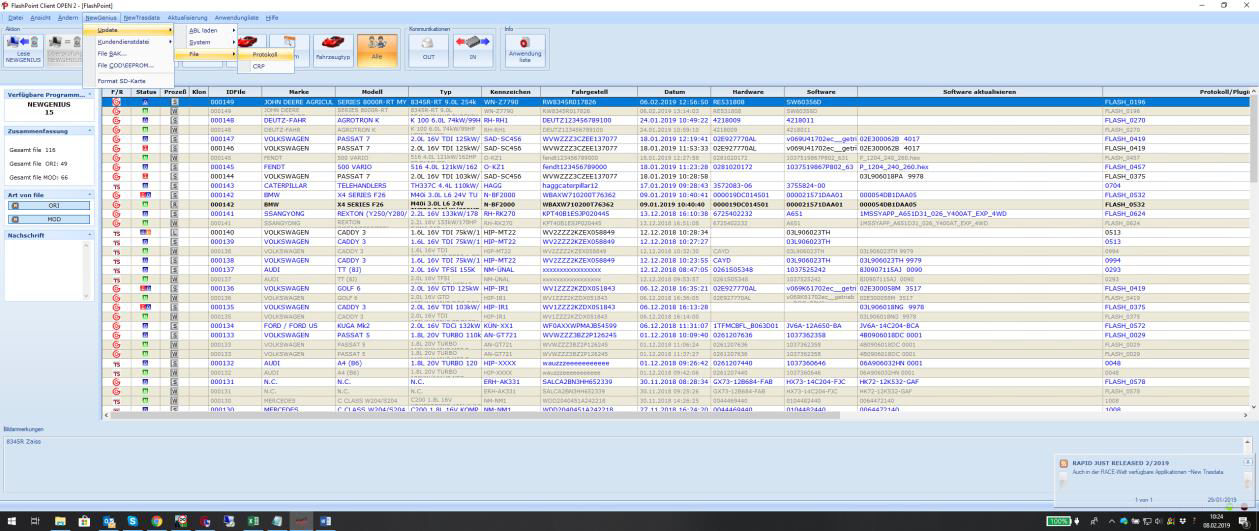Open the Anwendung liste icon
This screenshot has height=531, width=1259.
coord(525,51)
